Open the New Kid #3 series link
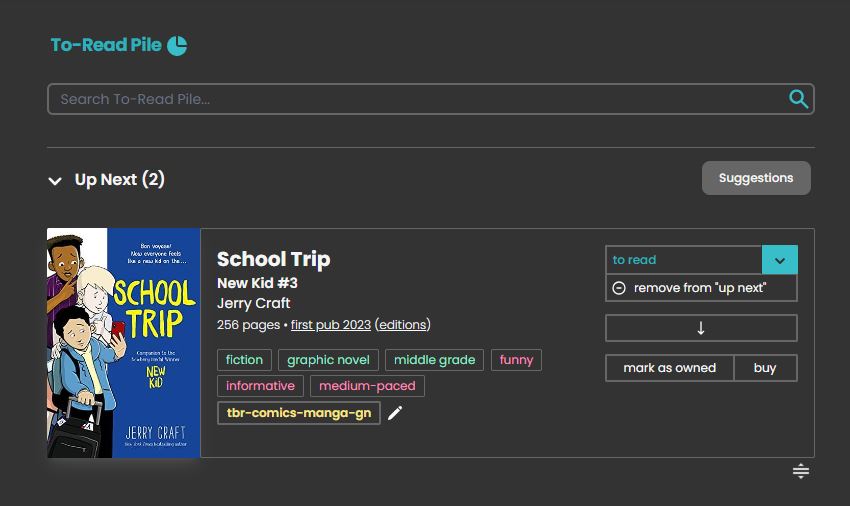Image resolution: width=850 pixels, height=506 pixels. tap(257, 283)
